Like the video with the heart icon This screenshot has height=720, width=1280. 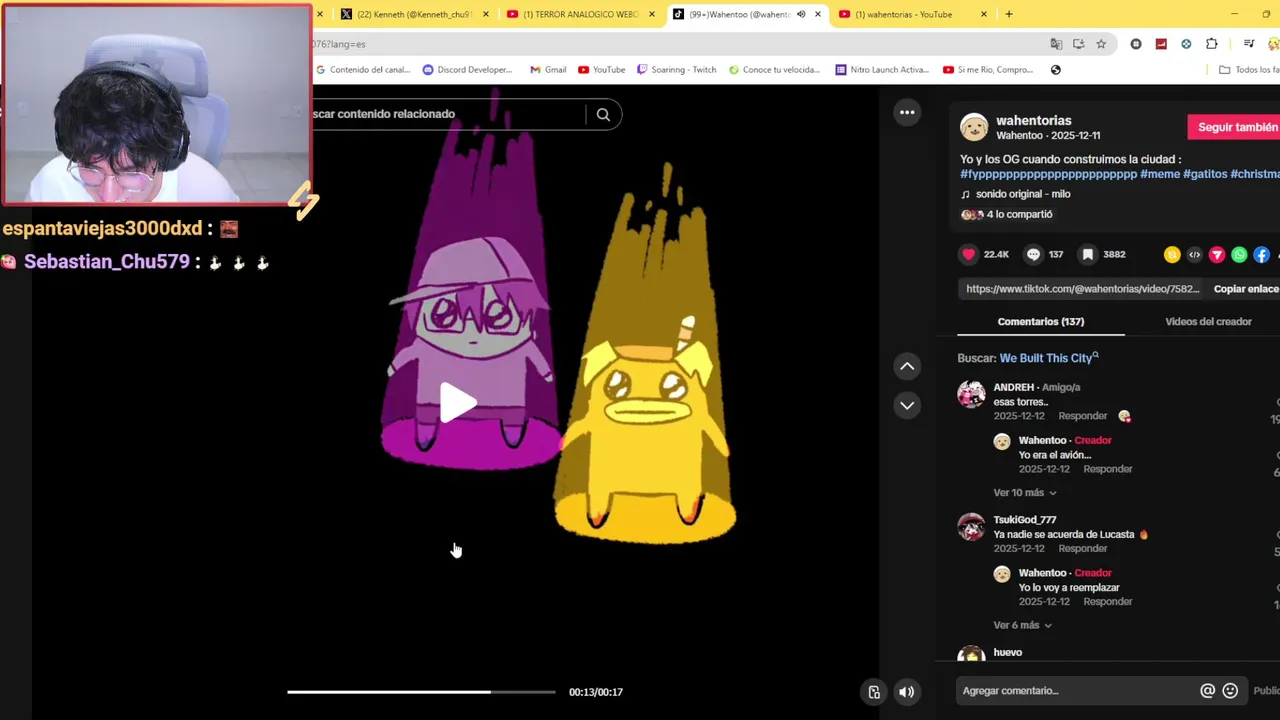pyautogui.click(x=968, y=255)
